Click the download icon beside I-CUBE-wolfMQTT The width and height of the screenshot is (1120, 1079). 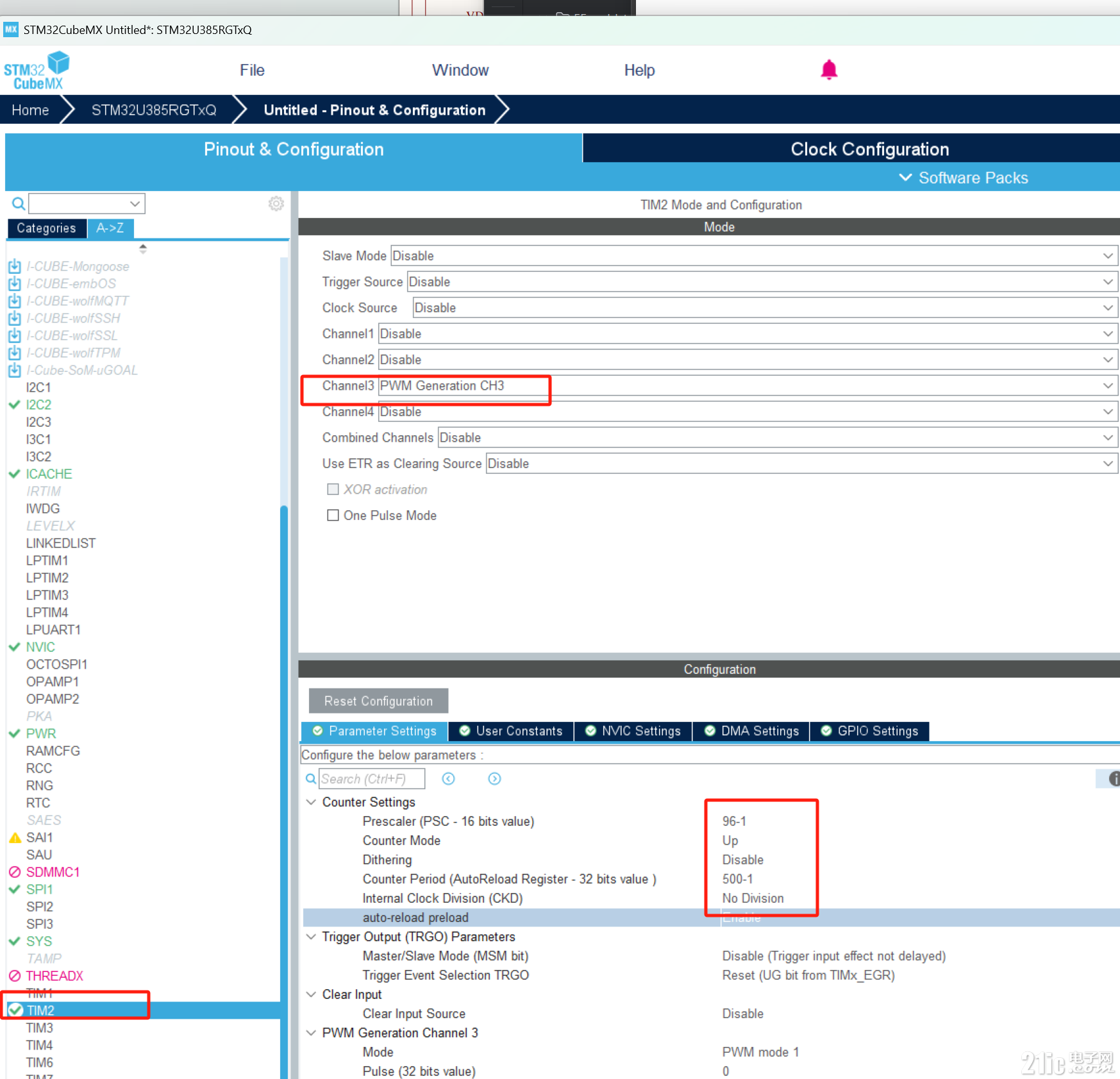[x=15, y=301]
